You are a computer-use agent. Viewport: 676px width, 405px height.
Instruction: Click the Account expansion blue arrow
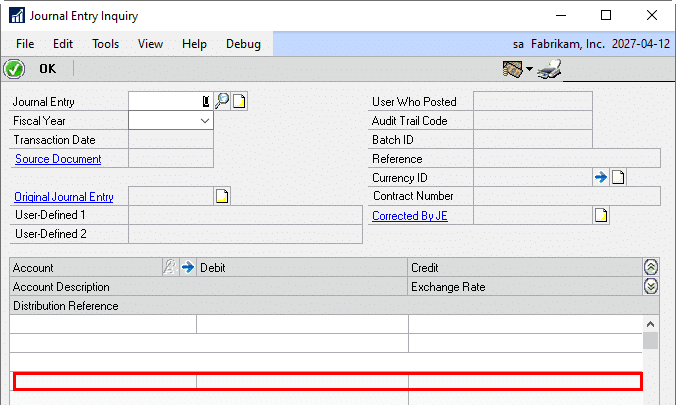click(188, 267)
